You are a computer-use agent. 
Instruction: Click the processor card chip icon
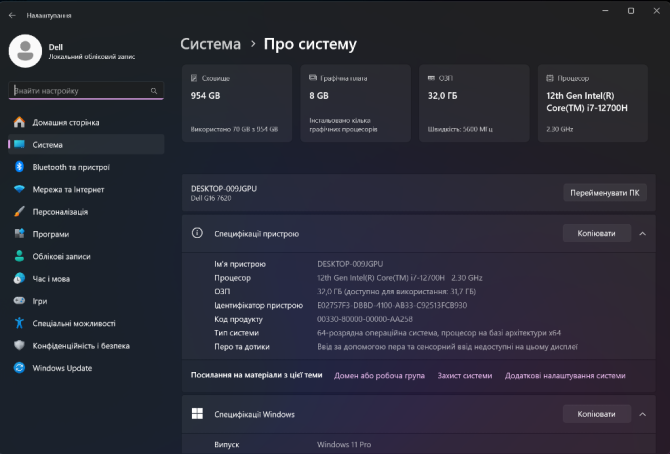(x=550, y=78)
